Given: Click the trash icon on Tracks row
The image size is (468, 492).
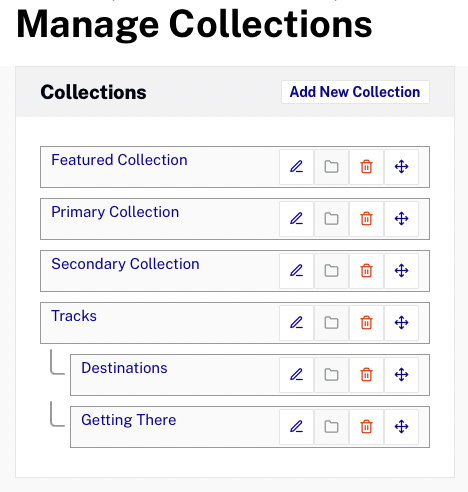Looking at the screenshot, I should click(x=366, y=323).
